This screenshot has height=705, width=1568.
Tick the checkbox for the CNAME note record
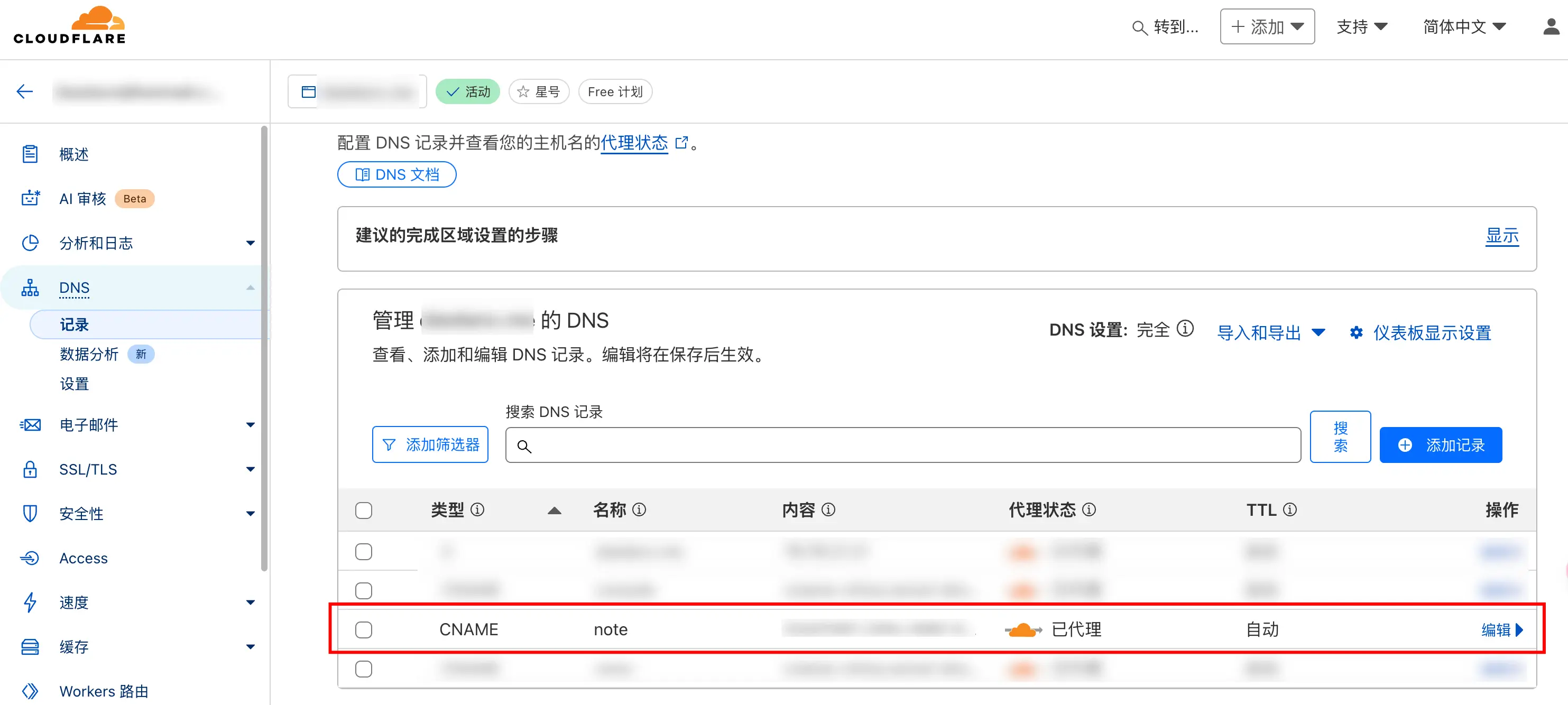point(363,630)
